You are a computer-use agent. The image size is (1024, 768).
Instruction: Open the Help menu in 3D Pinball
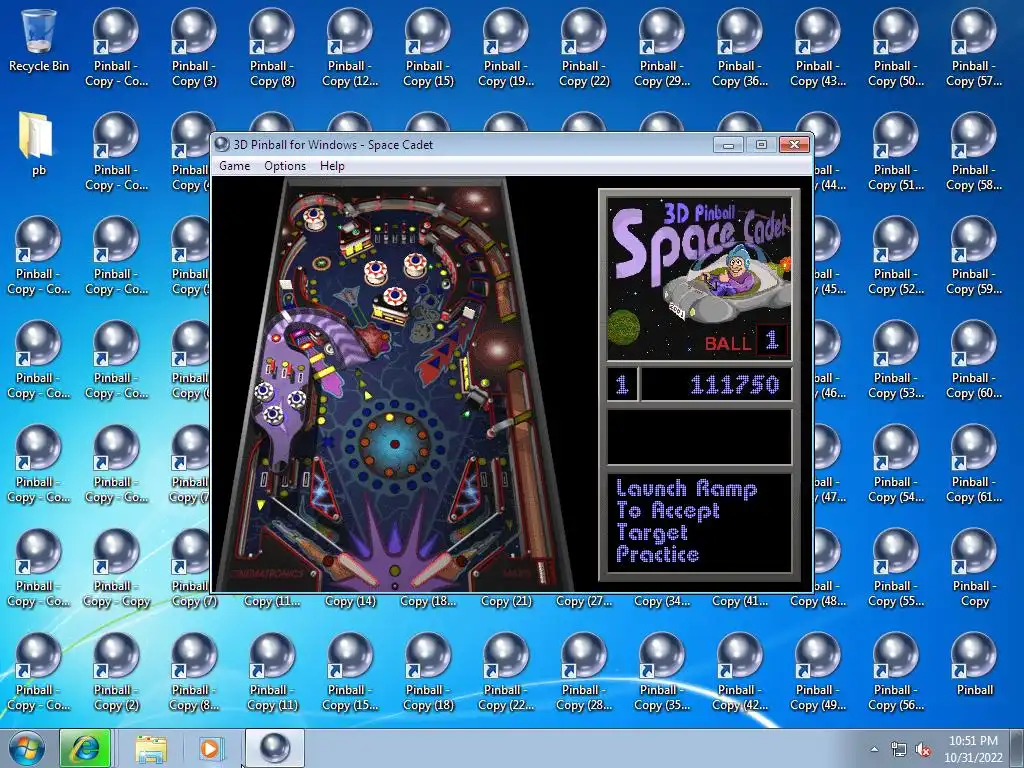(332, 166)
